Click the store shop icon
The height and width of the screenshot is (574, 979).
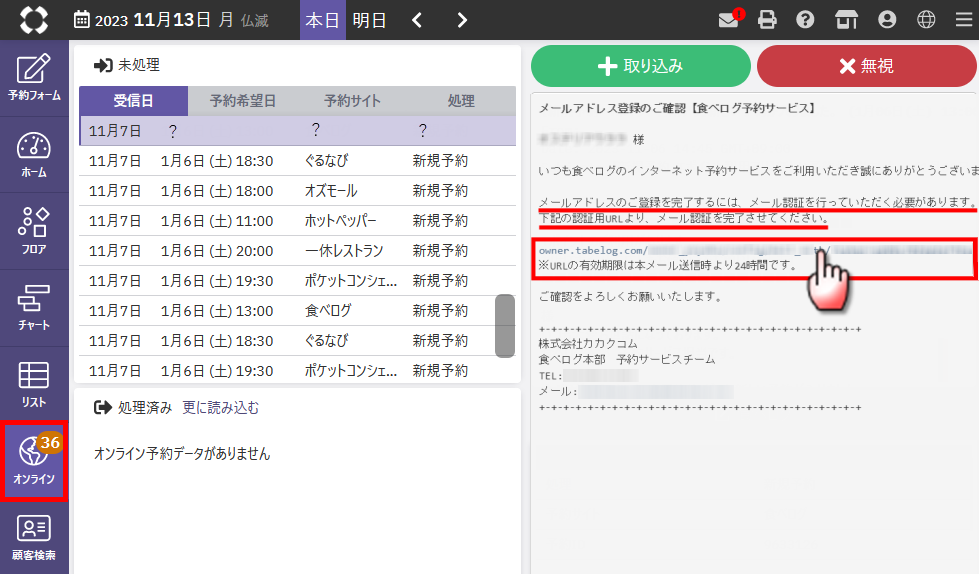pyautogui.click(x=845, y=20)
